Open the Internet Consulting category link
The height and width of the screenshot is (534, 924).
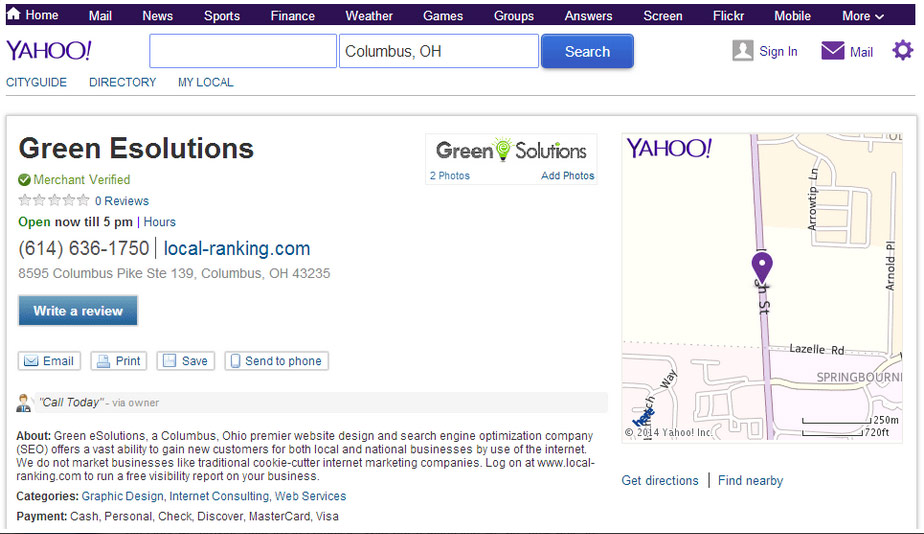pos(219,496)
